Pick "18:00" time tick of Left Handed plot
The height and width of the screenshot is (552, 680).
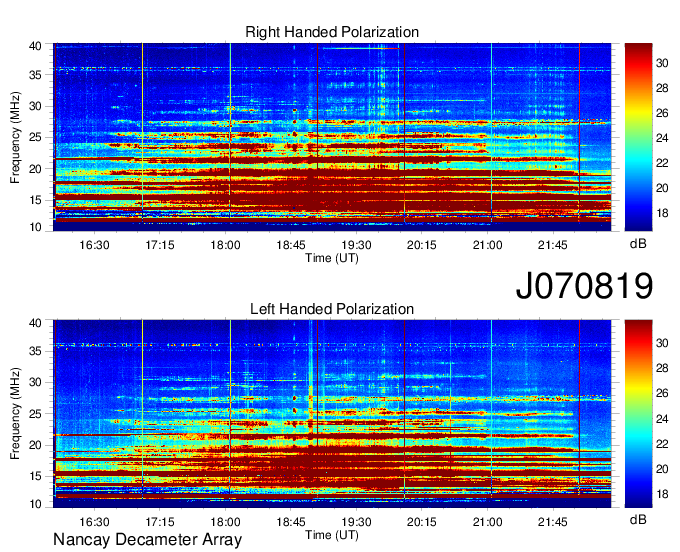[226, 522]
